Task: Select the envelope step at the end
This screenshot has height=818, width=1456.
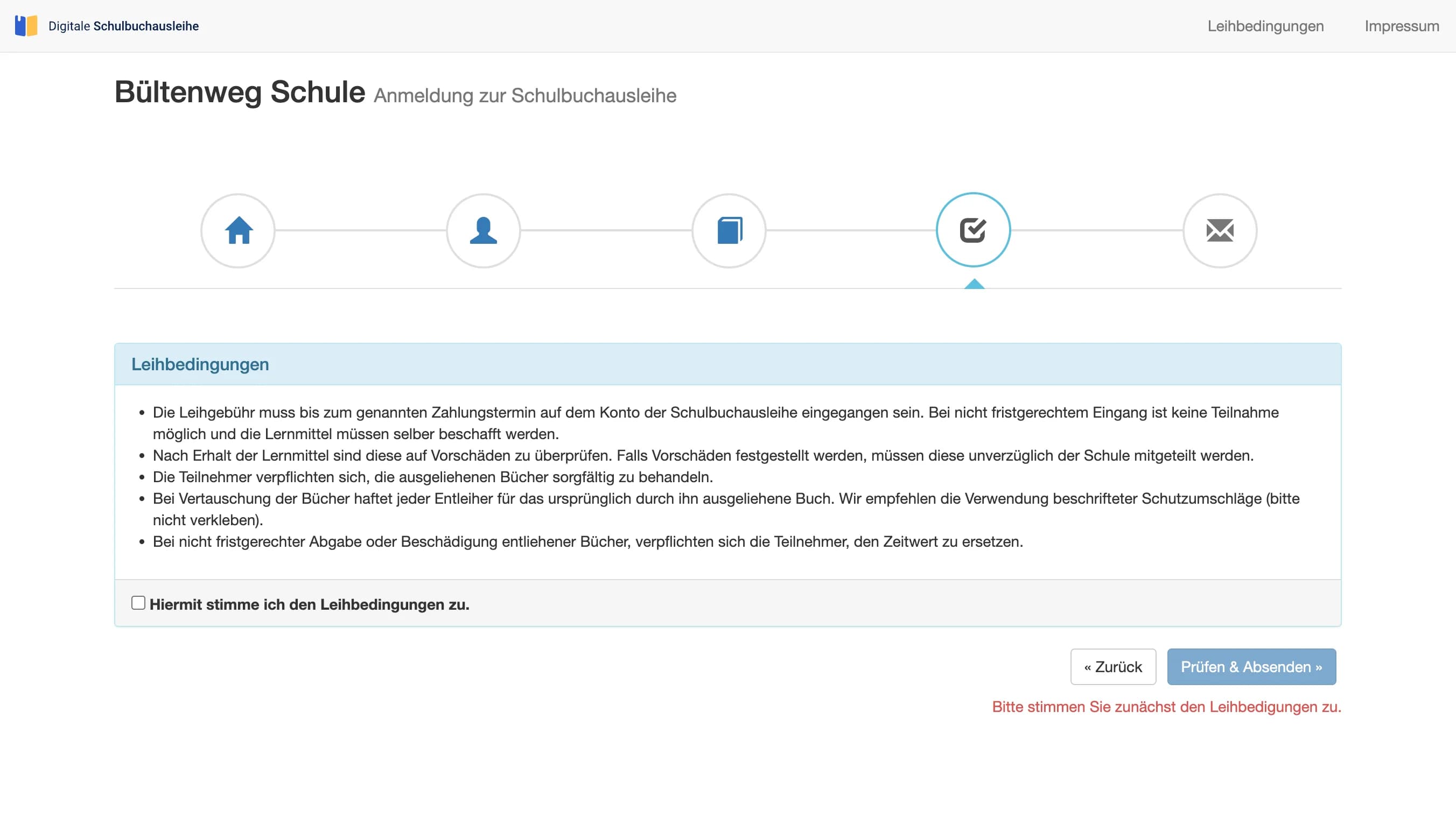Action: point(1219,230)
